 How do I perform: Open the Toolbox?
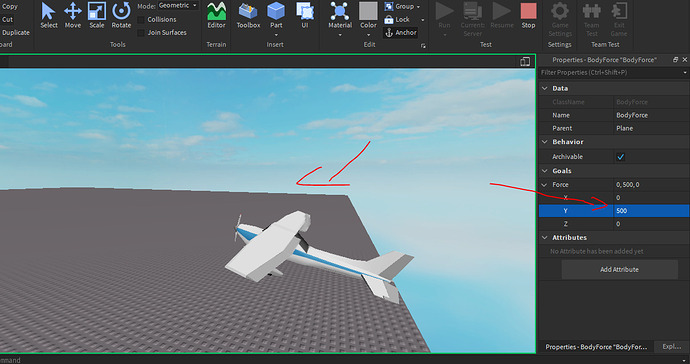click(x=248, y=15)
